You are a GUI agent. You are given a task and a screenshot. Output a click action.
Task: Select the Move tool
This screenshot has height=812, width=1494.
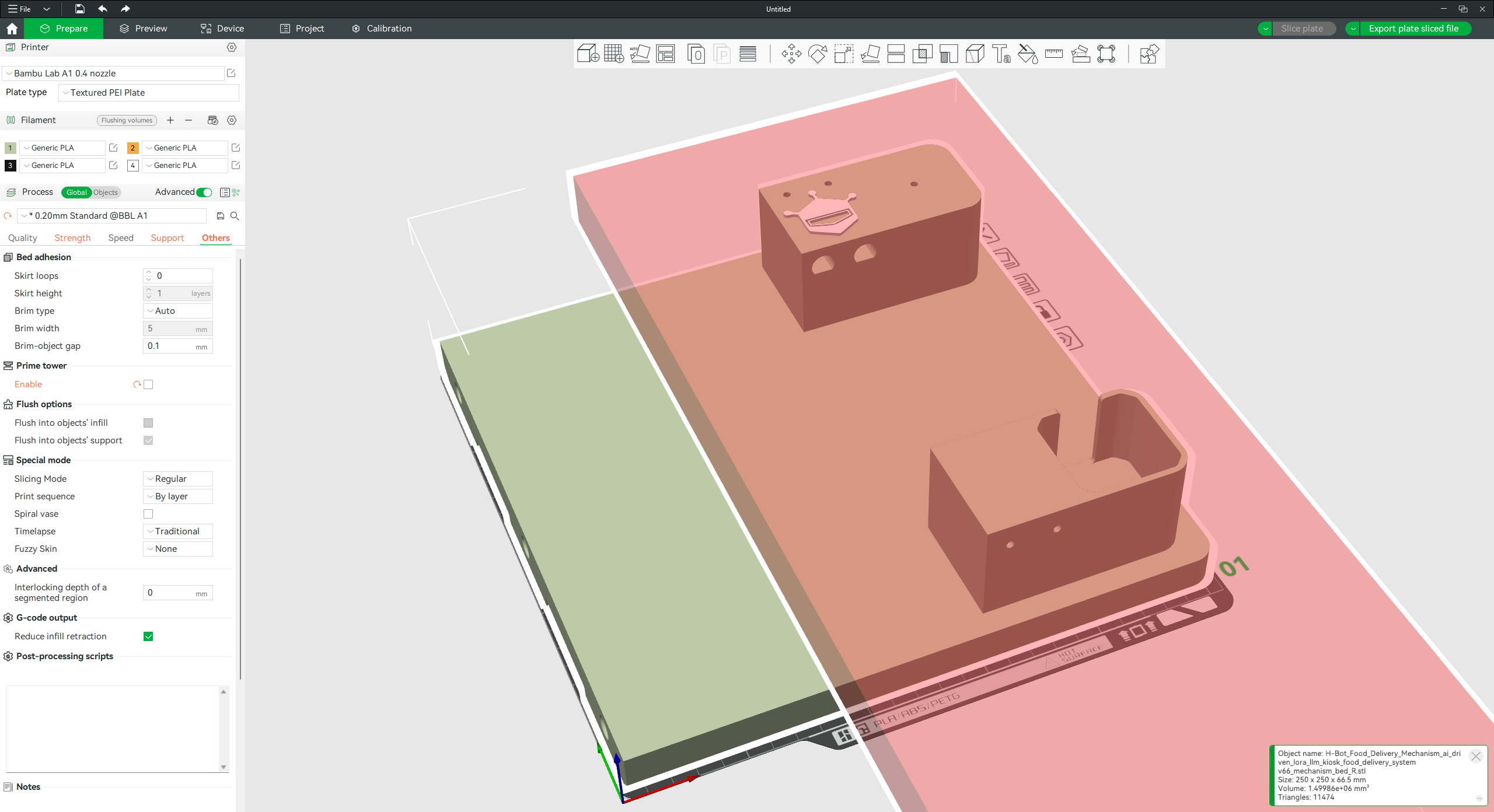791,54
